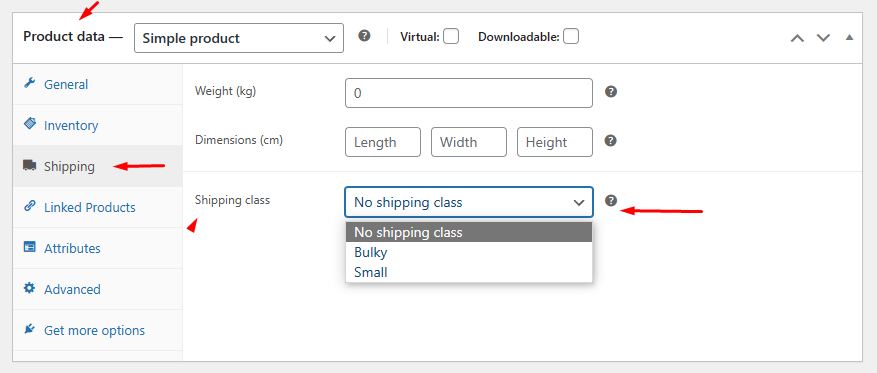Image resolution: width=877 pixels, height=373 pixels.
Task: Click the Linked Products chain icon
Action: click(x=29, y=206)
